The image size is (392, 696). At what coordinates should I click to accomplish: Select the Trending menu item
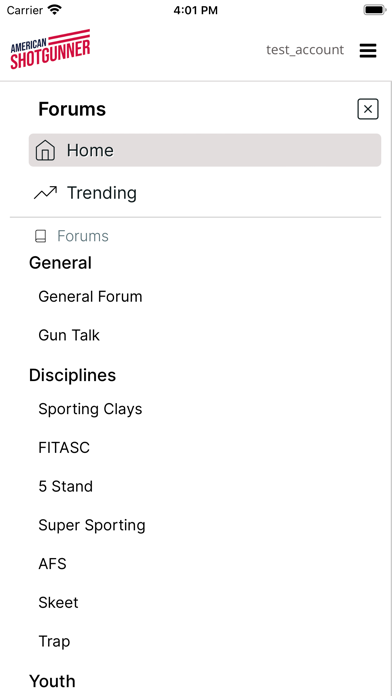tap(205, 193)
